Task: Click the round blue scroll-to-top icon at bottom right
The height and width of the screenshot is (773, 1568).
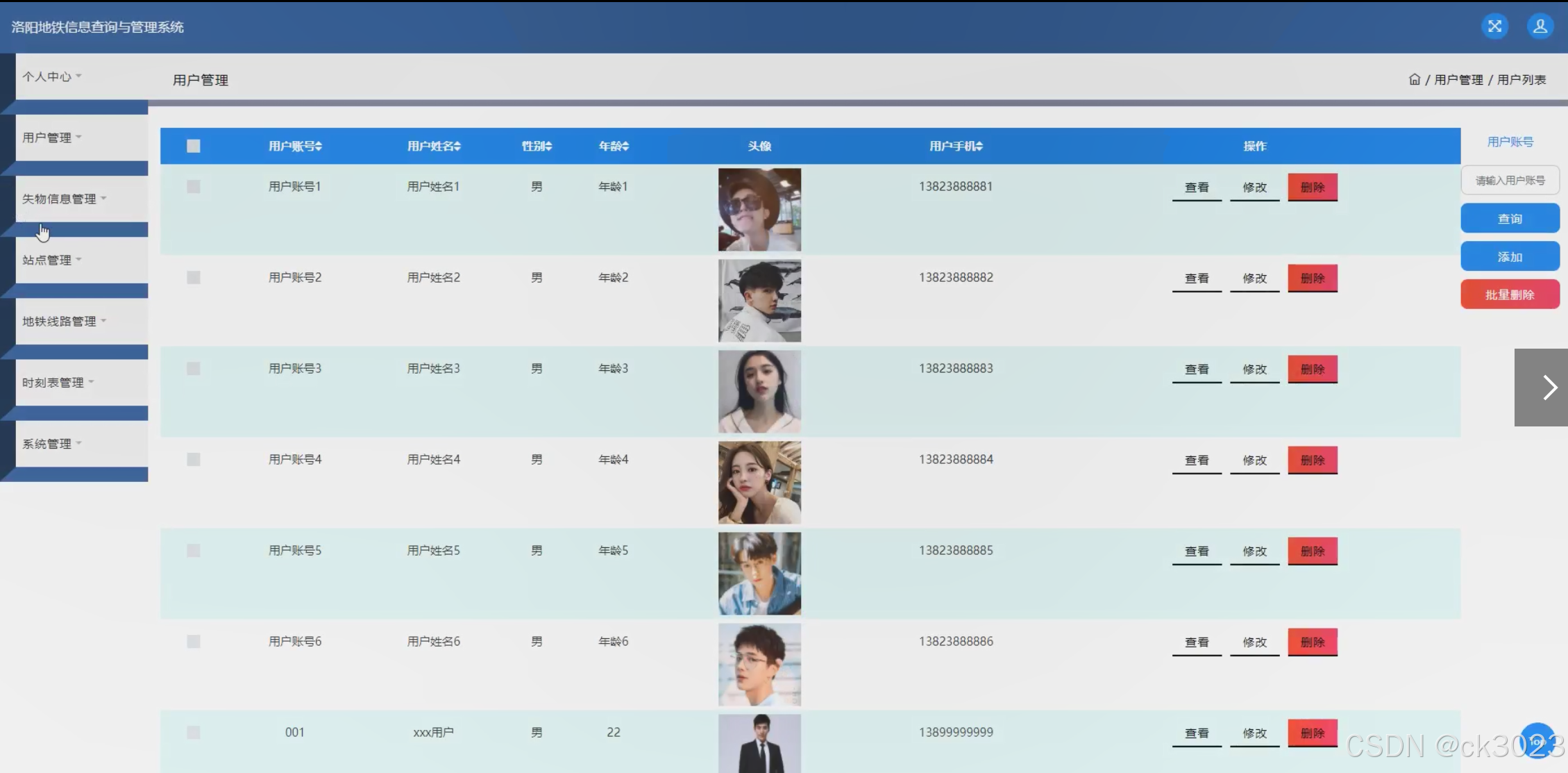Action: tap(1537, 741)
